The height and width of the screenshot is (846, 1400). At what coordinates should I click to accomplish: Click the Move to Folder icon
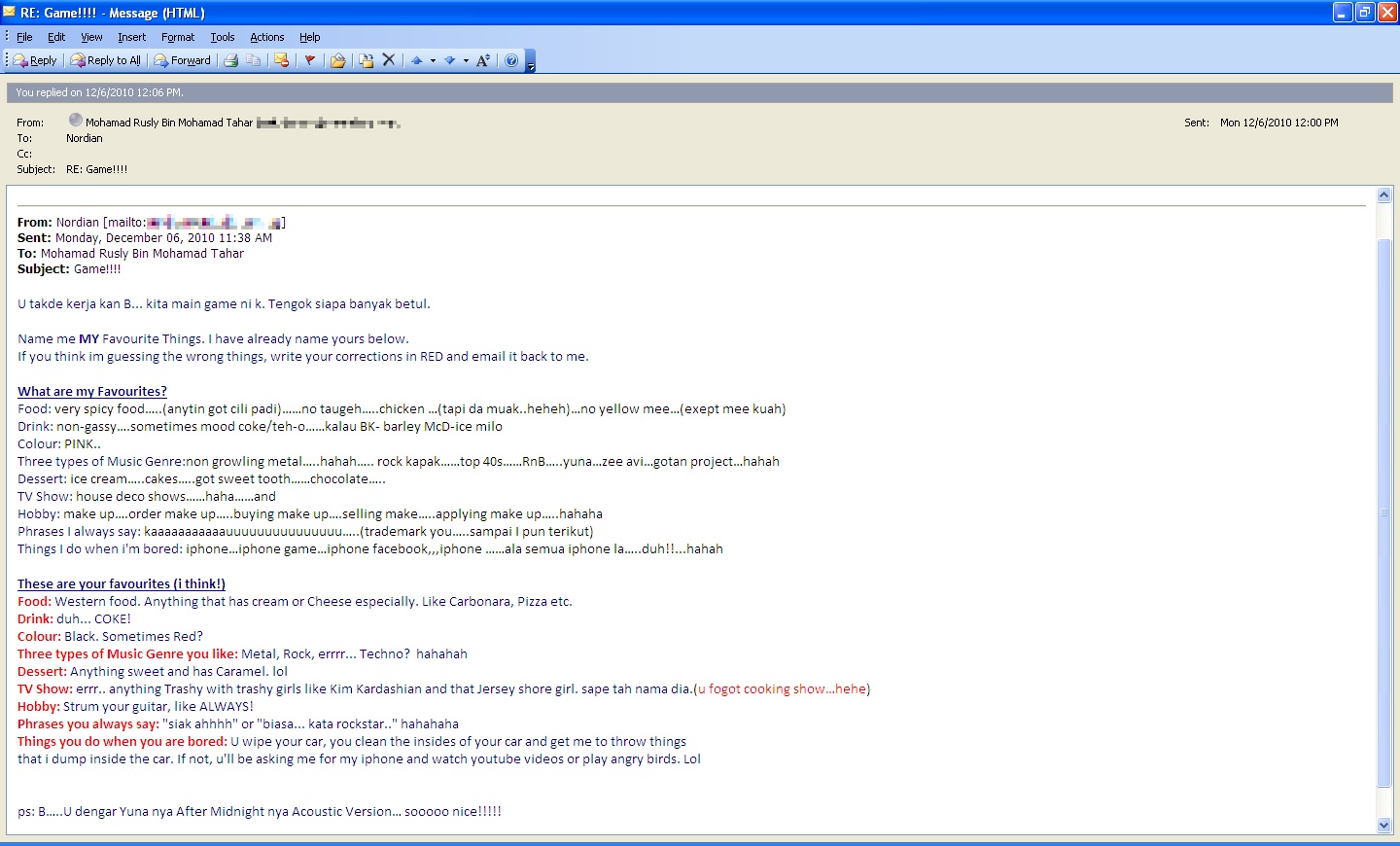(338, 60)
